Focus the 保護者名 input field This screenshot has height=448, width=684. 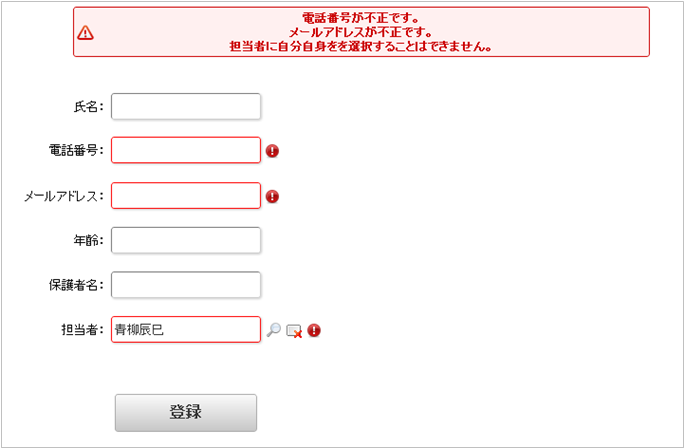click(186, 285)
